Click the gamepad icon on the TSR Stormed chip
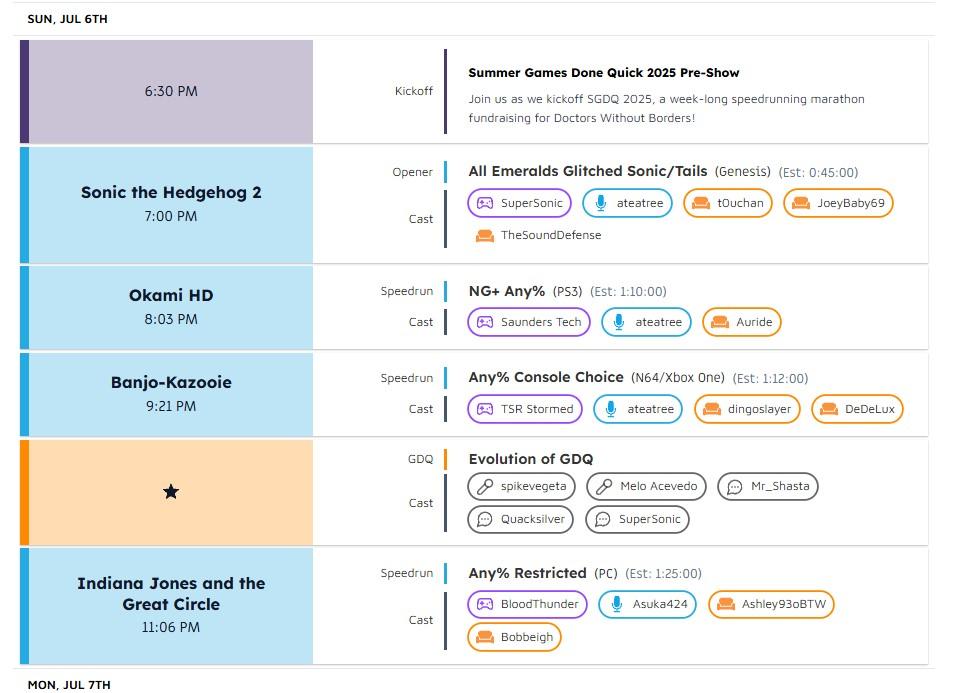 [x=485, y=409]
